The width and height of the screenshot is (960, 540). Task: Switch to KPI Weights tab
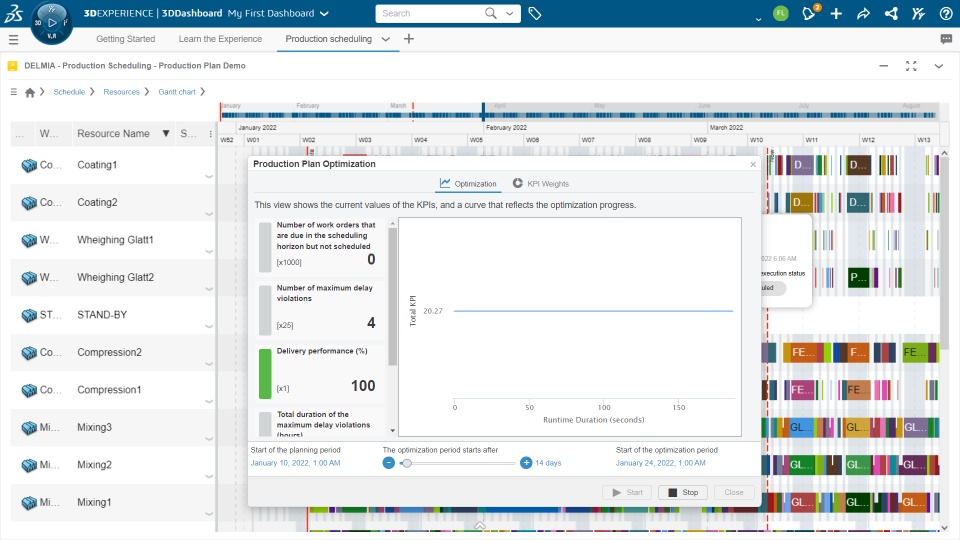(x=541, y=184)
